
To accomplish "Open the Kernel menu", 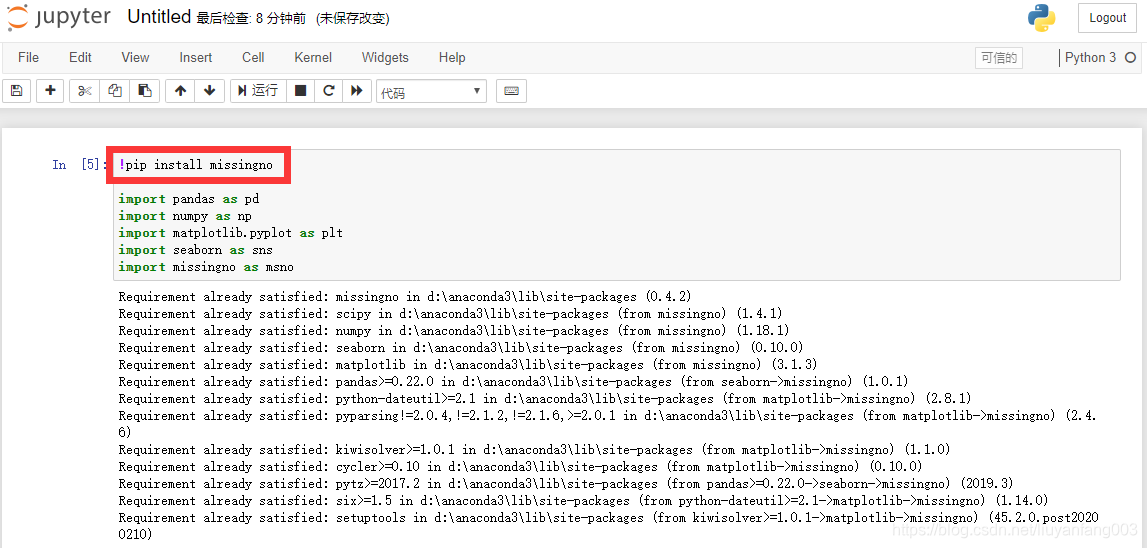I will (313, 57).
